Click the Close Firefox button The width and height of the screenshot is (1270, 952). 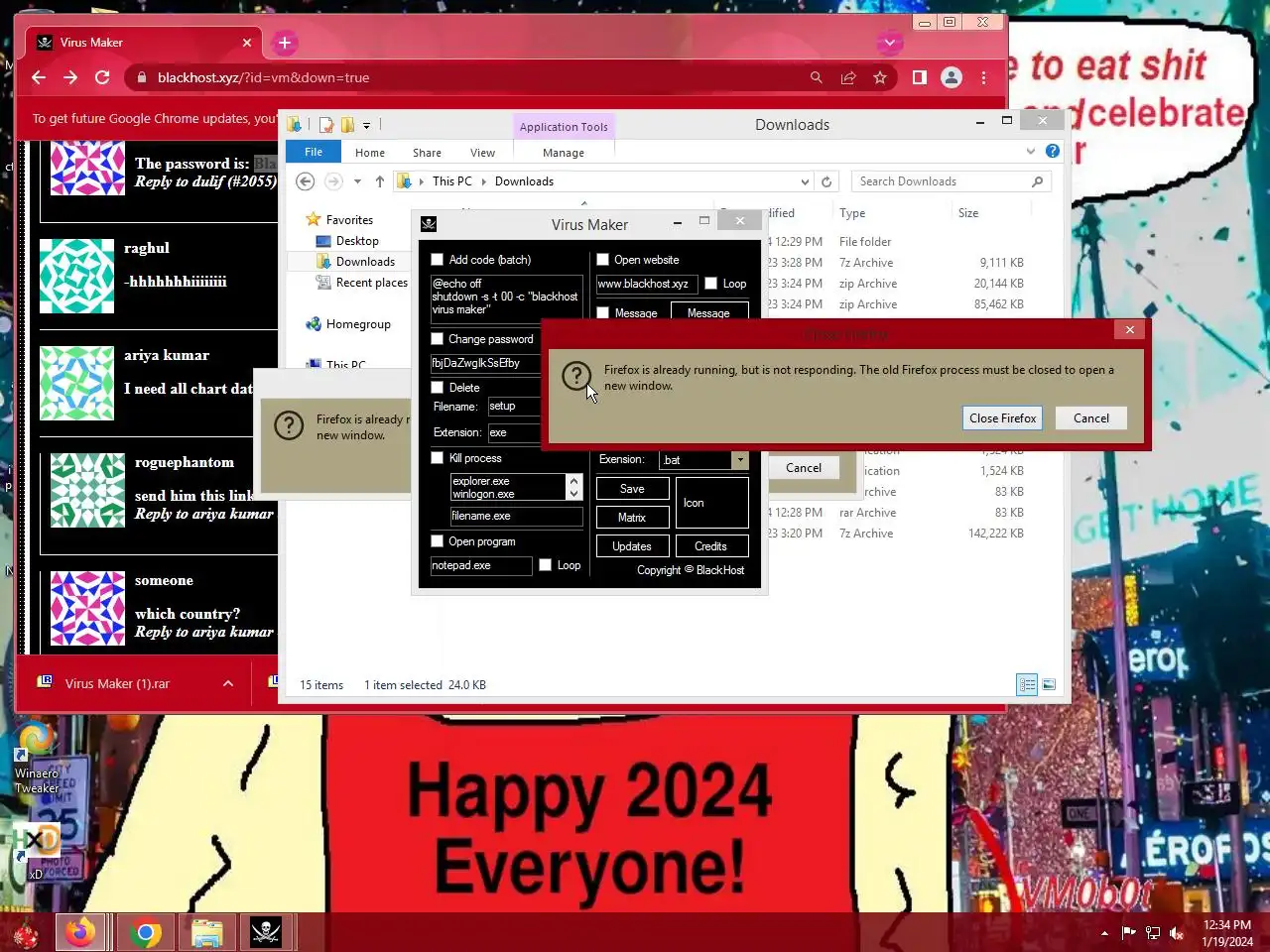(1002, 418)
